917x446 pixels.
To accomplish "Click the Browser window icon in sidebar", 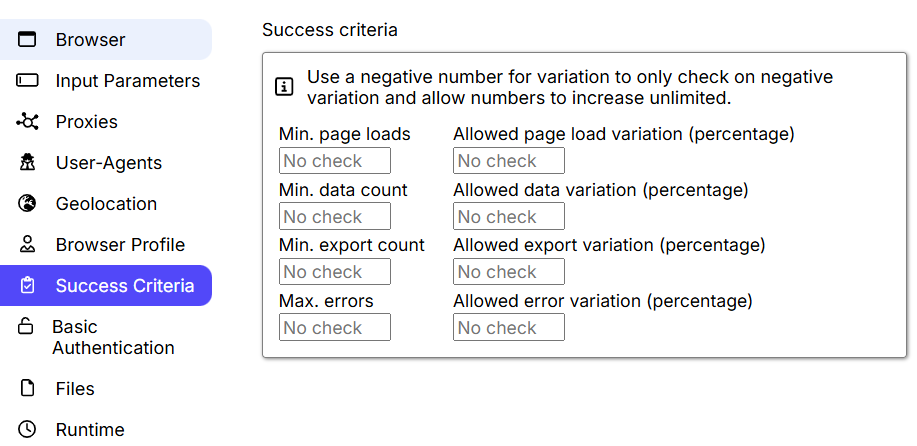I will [x=27, y=40].
